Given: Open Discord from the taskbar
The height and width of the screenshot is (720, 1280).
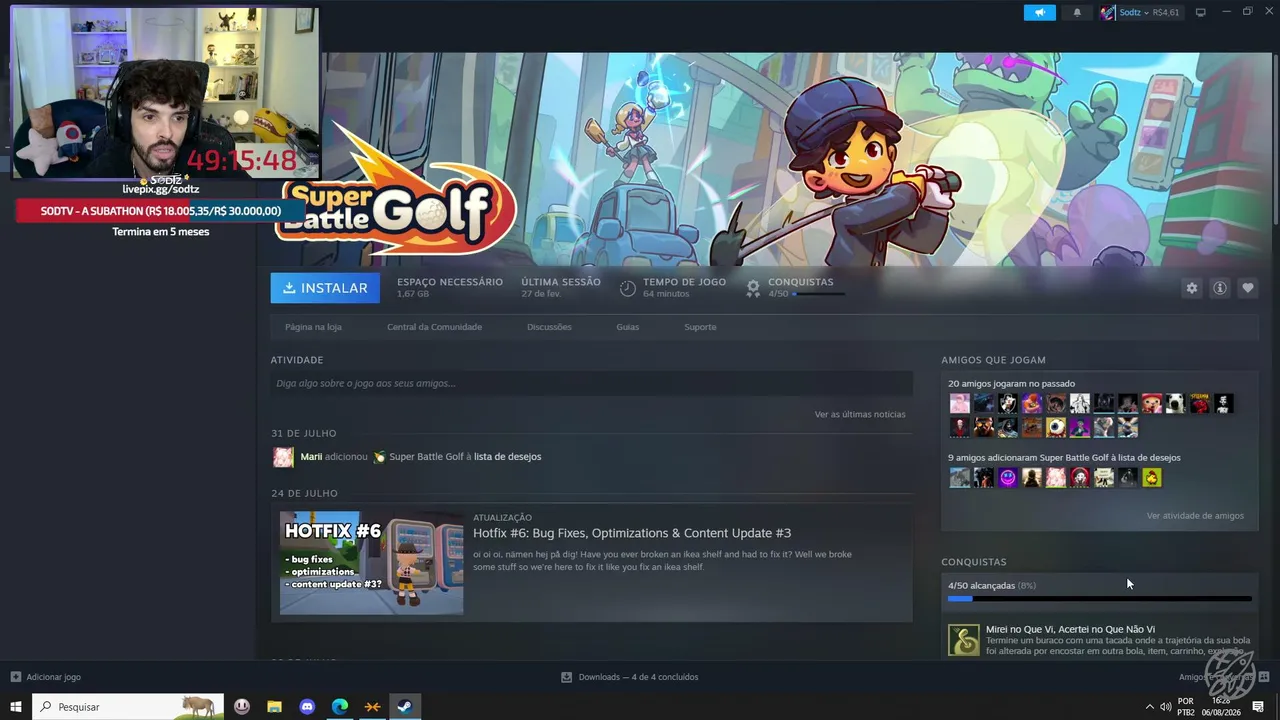Looking at the screenshot, I should [x=307, y=707].
